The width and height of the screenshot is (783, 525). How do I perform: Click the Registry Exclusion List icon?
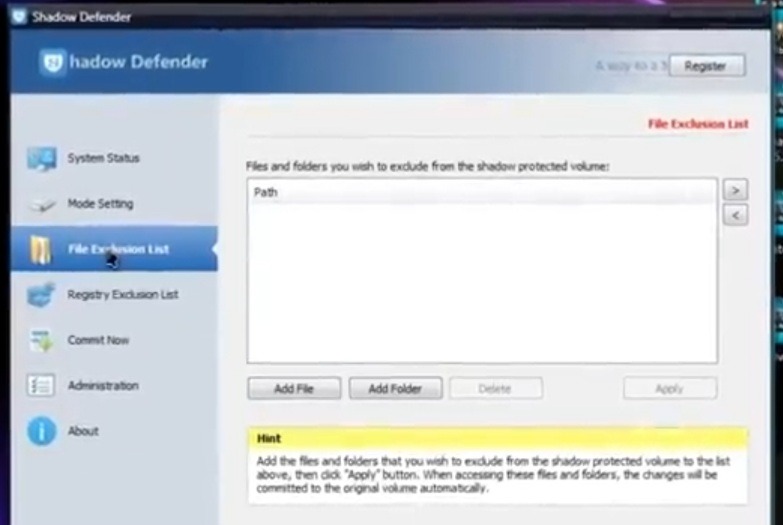coord(41,295)
